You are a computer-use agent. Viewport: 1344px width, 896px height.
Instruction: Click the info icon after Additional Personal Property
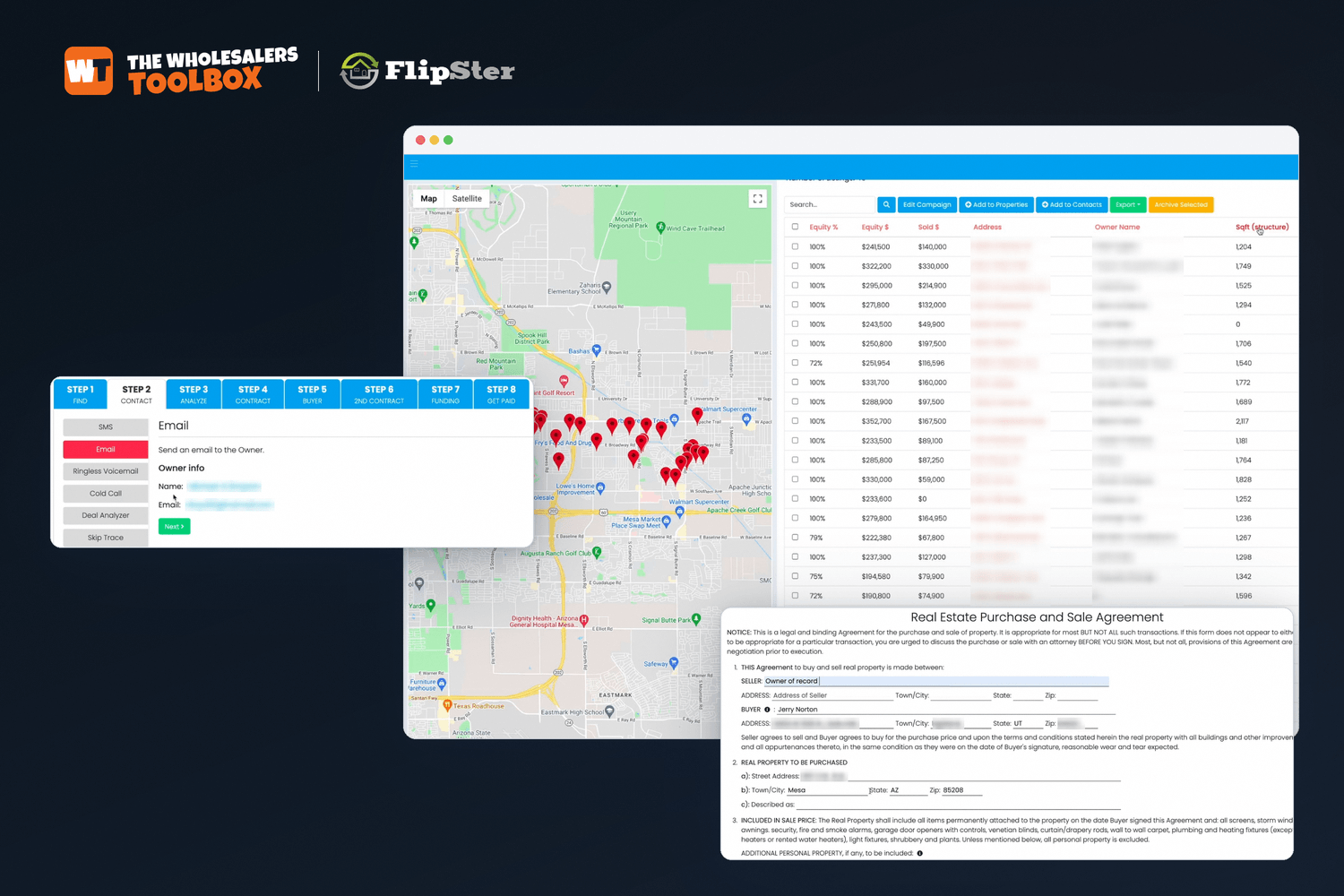point(920,853)
